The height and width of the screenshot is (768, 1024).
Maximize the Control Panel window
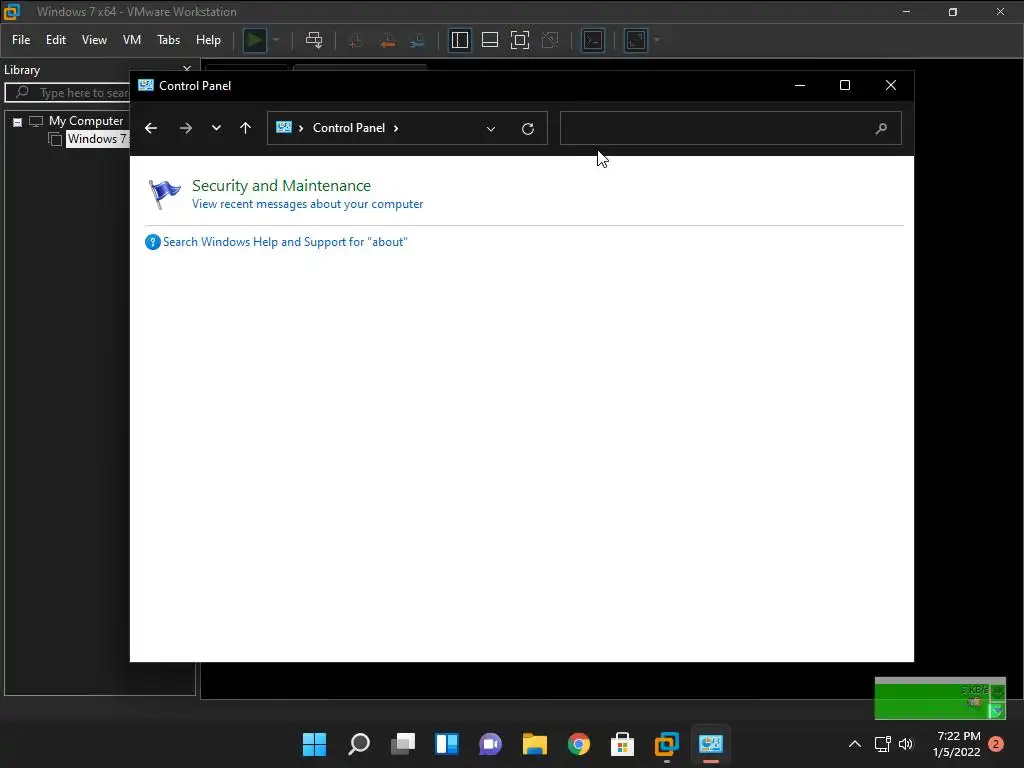845,86
